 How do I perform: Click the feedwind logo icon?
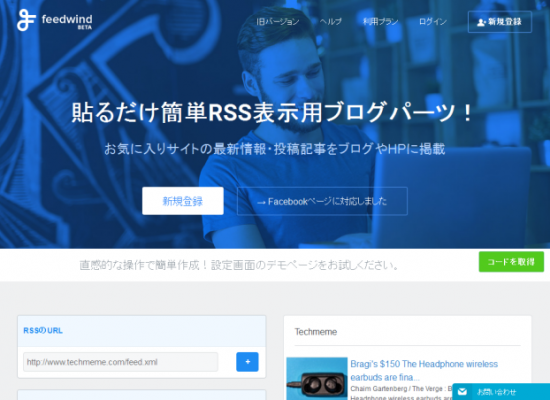26,20
